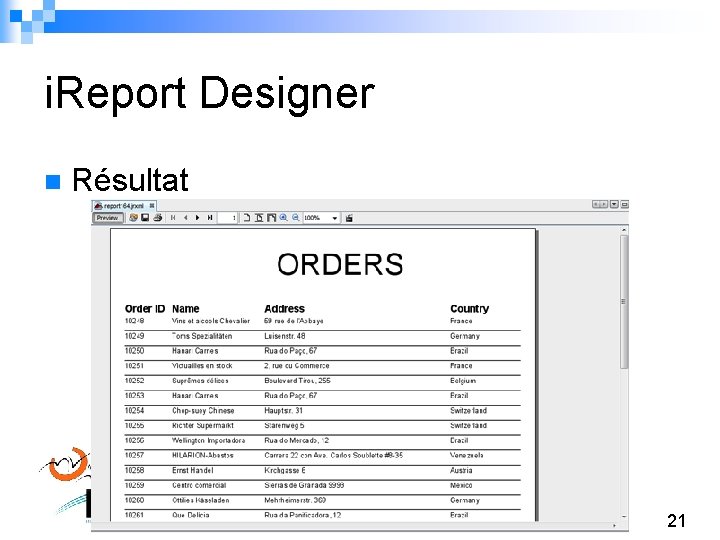Click the reload report icon
The height and width of the screenshot is (540, 720).
tap(133, 218)
